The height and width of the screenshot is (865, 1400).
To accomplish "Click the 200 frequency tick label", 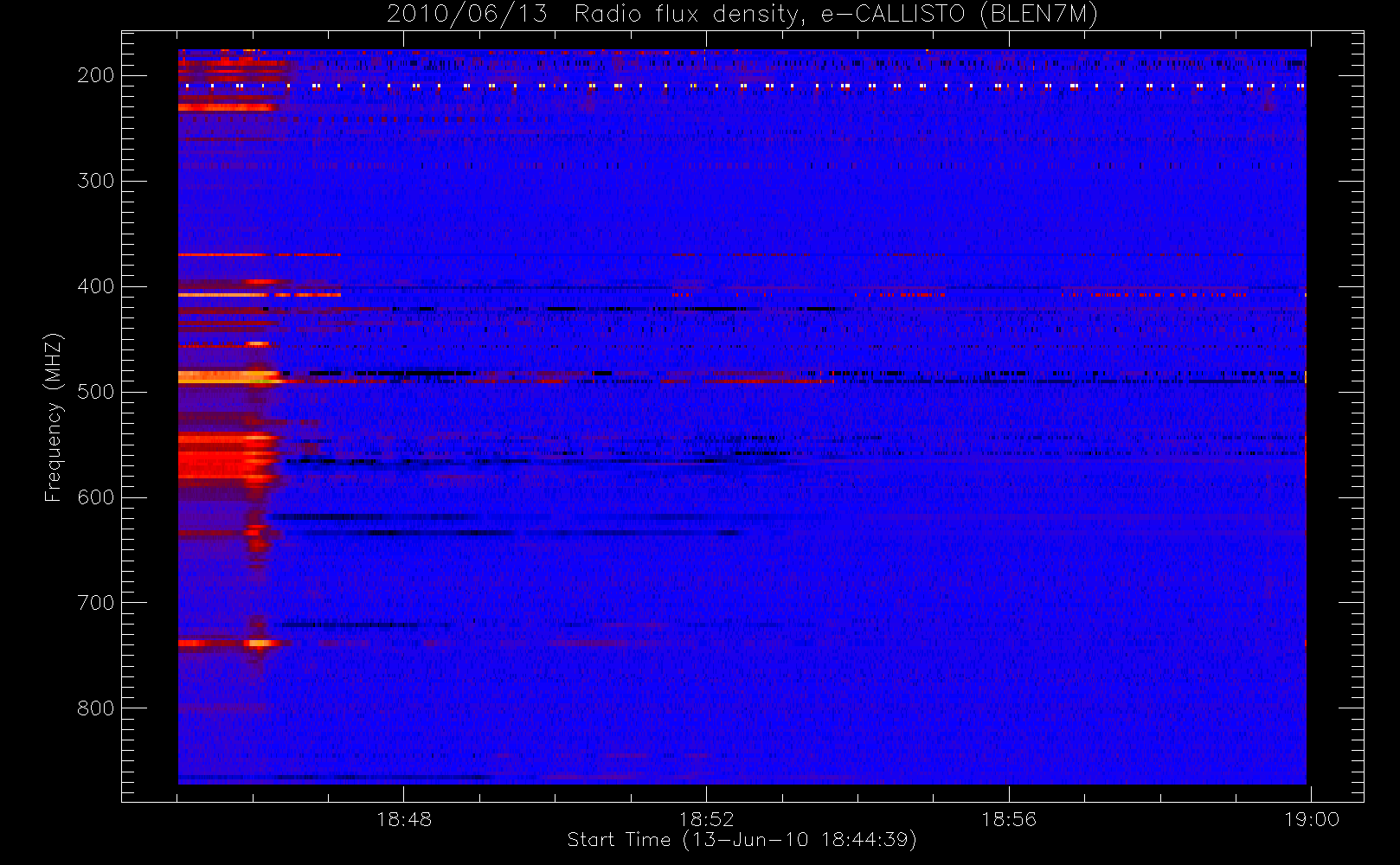I will click(96, 75).
